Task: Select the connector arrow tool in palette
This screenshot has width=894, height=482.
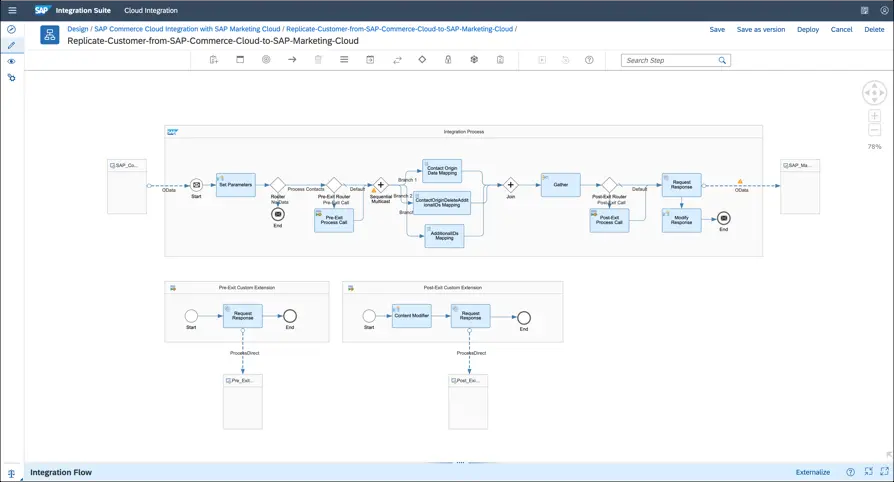Action: pos(292,60)
